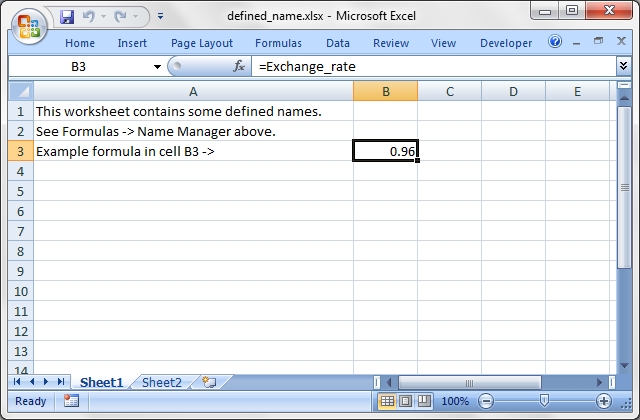Switch to the View tab
640x420 pixels.
pos(443,43)
